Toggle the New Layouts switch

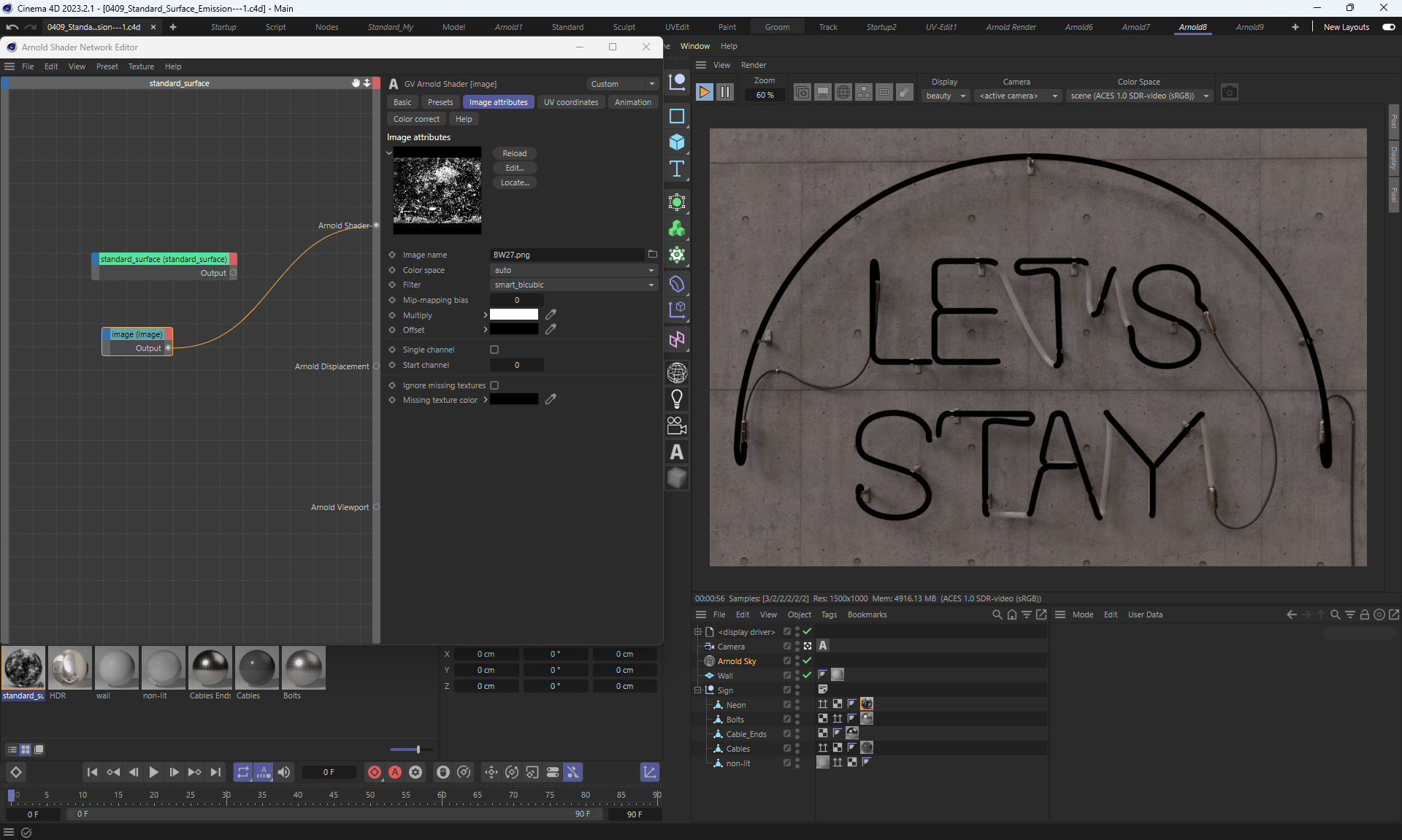click(x=1388, y=27)
